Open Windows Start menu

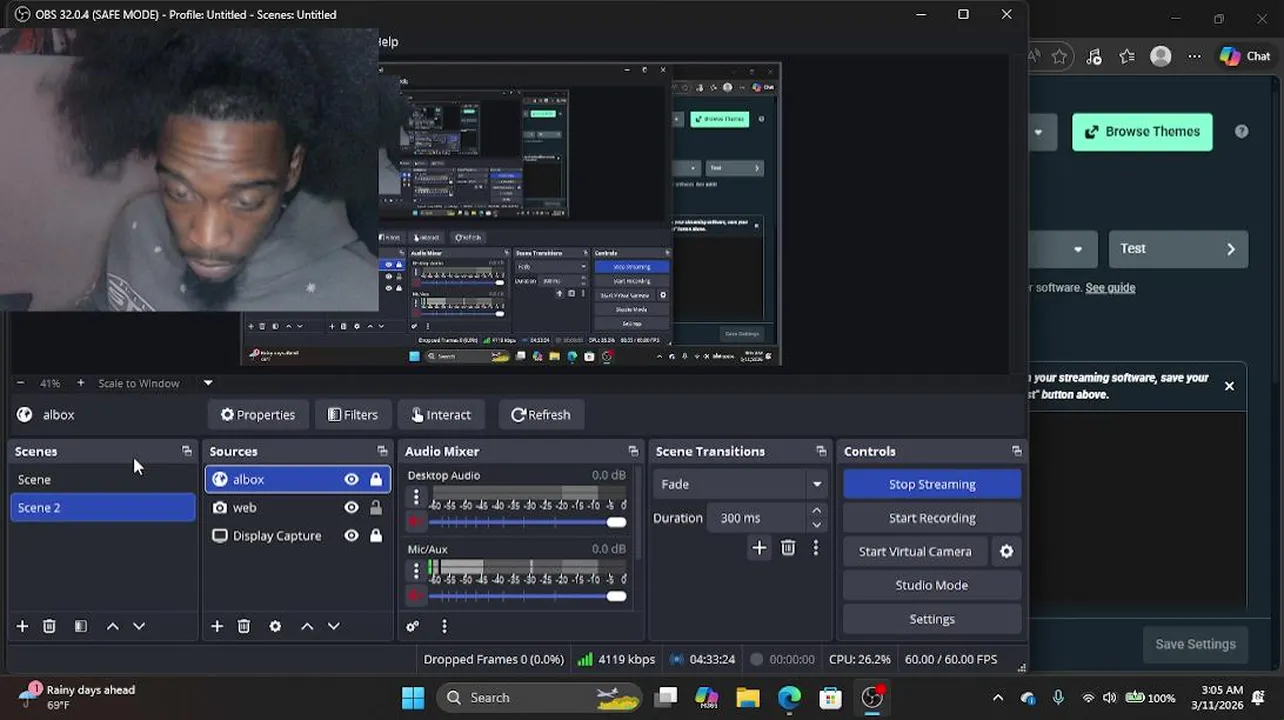[413, 698]
